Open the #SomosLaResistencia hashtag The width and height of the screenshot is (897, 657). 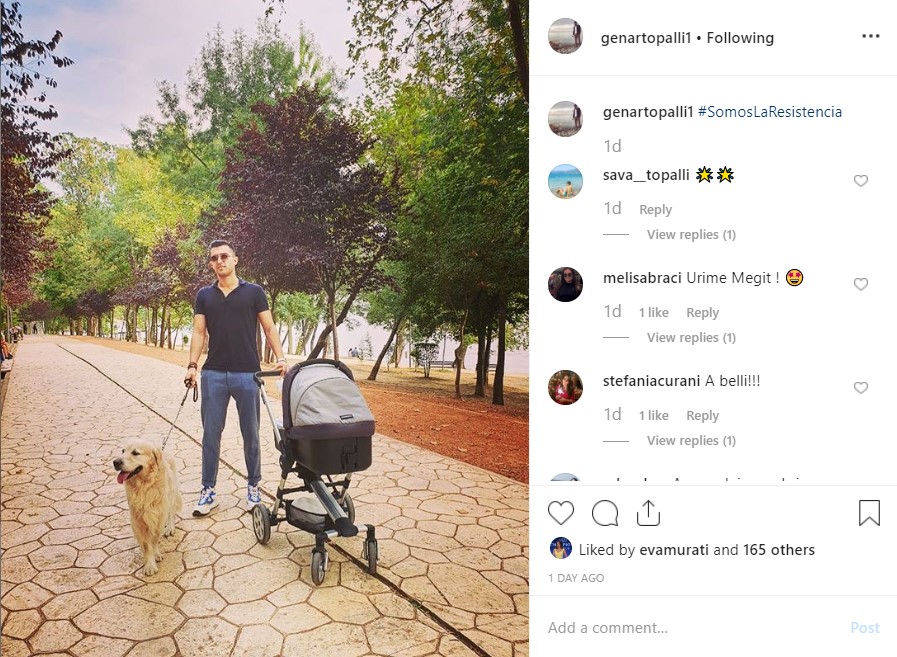[x=770, y=112]
